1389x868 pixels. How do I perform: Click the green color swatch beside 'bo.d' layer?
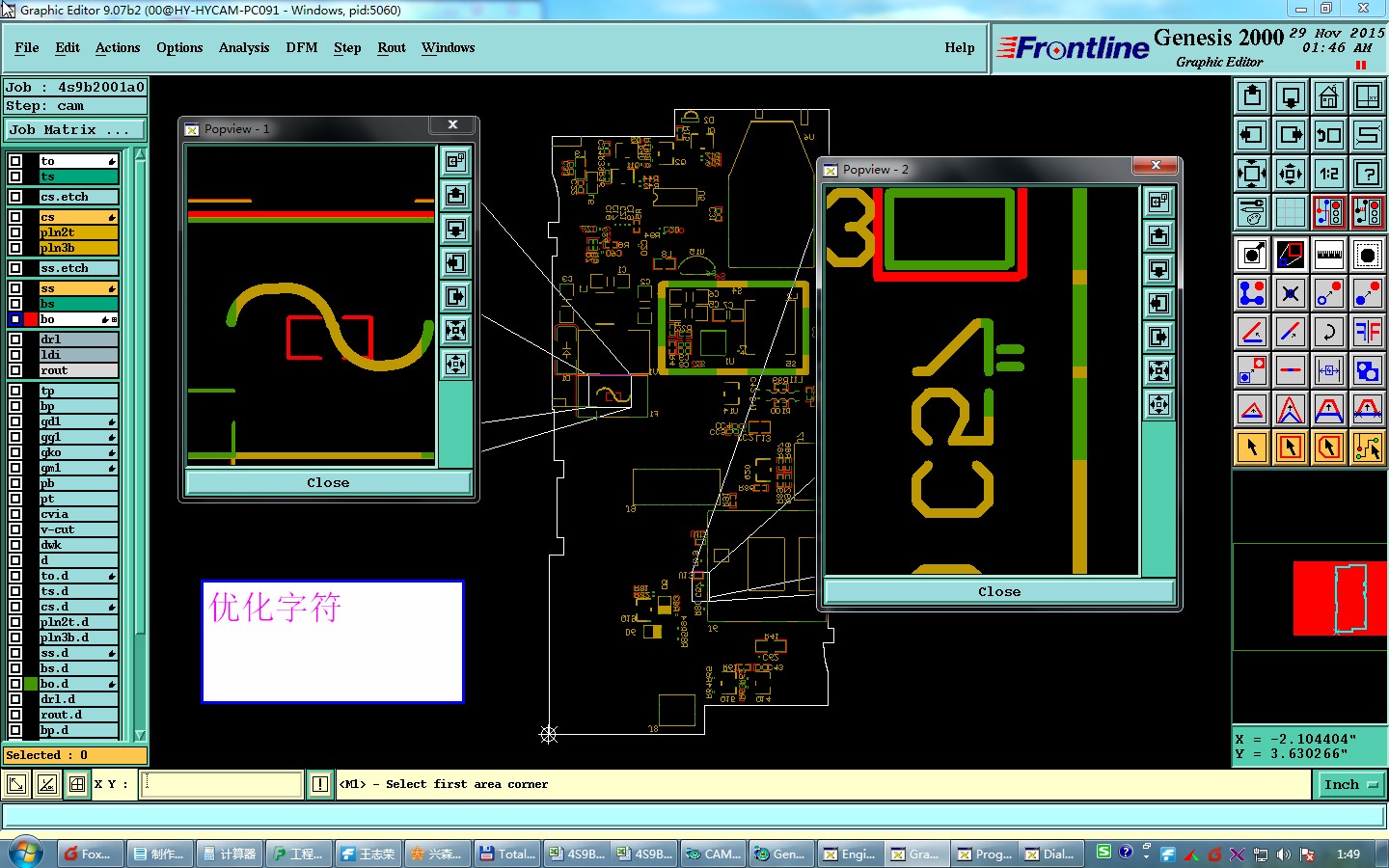coord(31,684)
